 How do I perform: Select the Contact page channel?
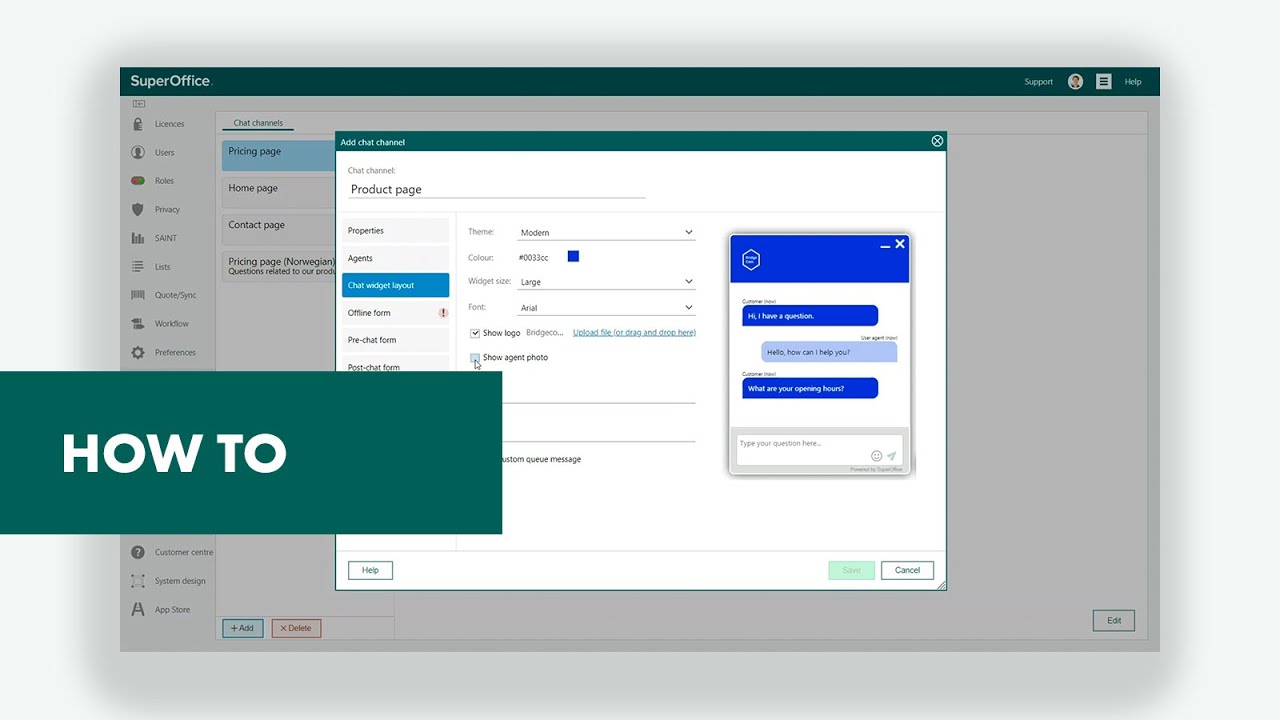(278, 229)
